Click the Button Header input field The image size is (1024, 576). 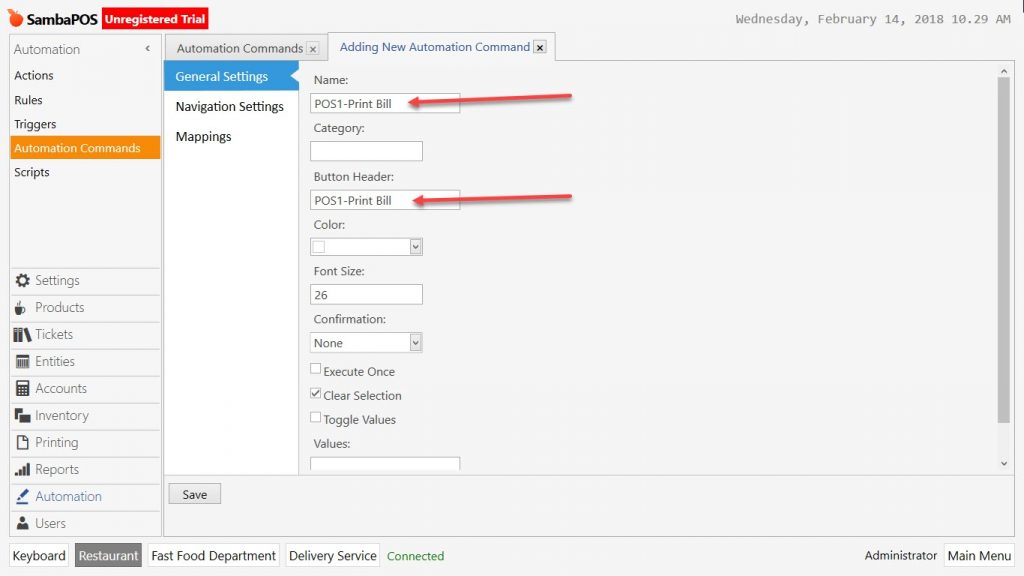[x=385, y=200]
